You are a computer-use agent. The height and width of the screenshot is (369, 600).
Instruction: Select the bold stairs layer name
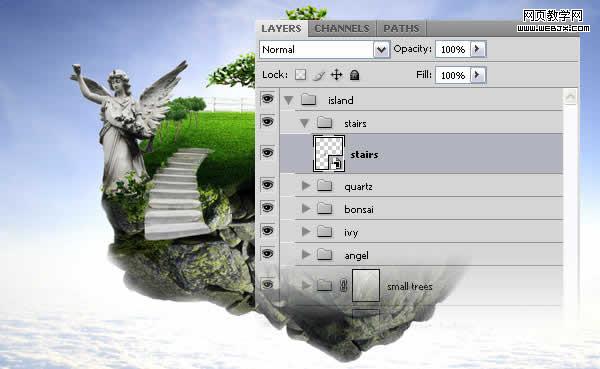(364, 154)
